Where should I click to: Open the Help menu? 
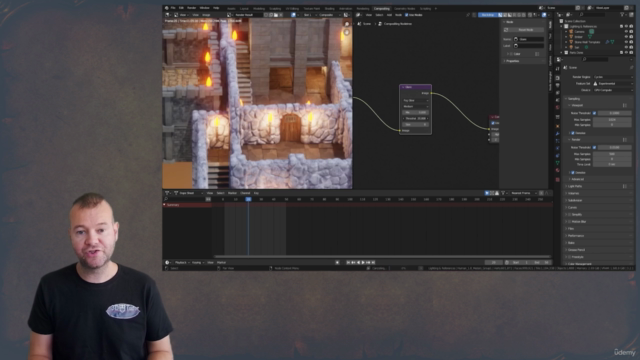point(216,8)
